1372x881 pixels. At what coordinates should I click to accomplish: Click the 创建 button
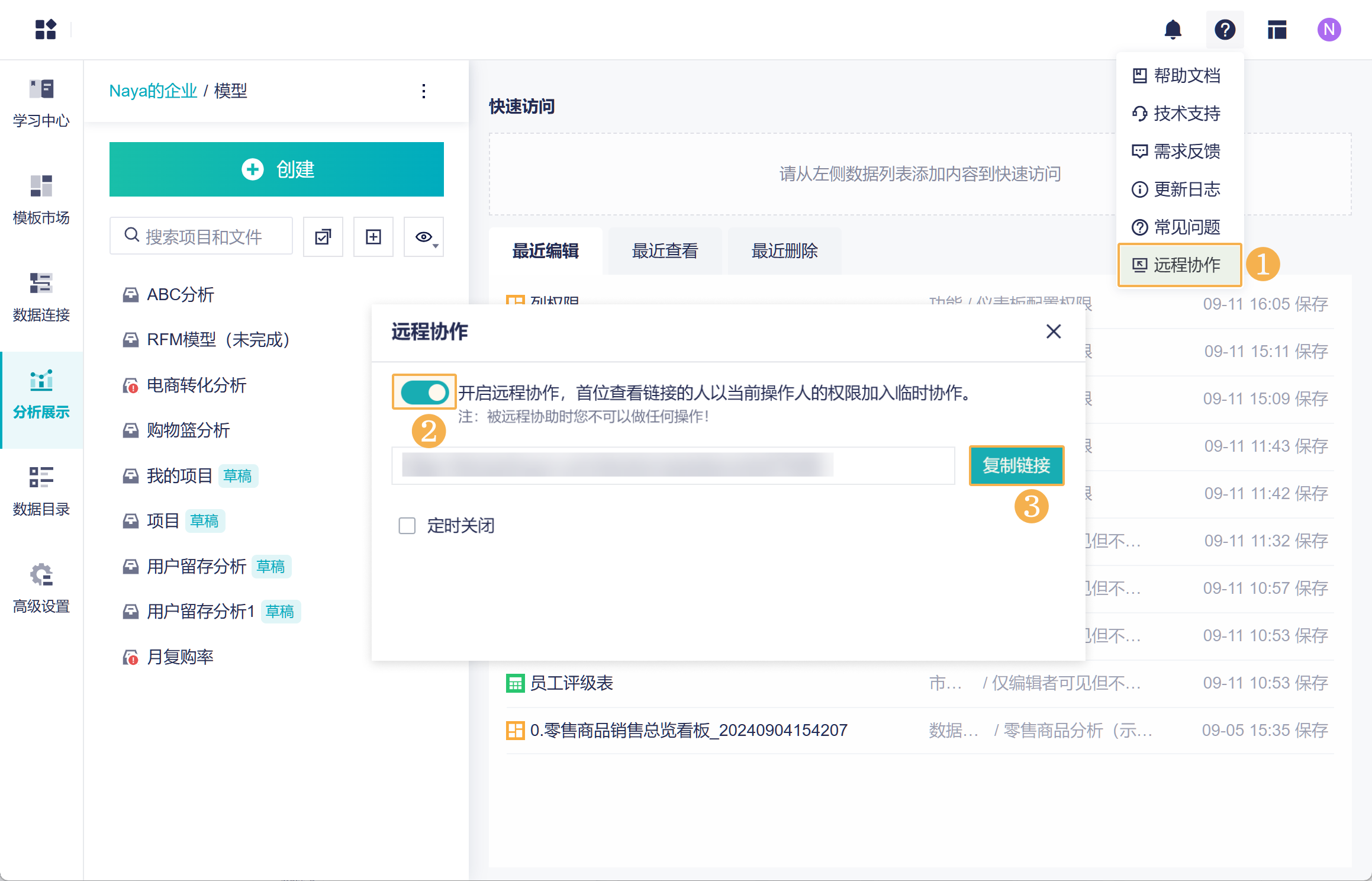click(276, 169)
